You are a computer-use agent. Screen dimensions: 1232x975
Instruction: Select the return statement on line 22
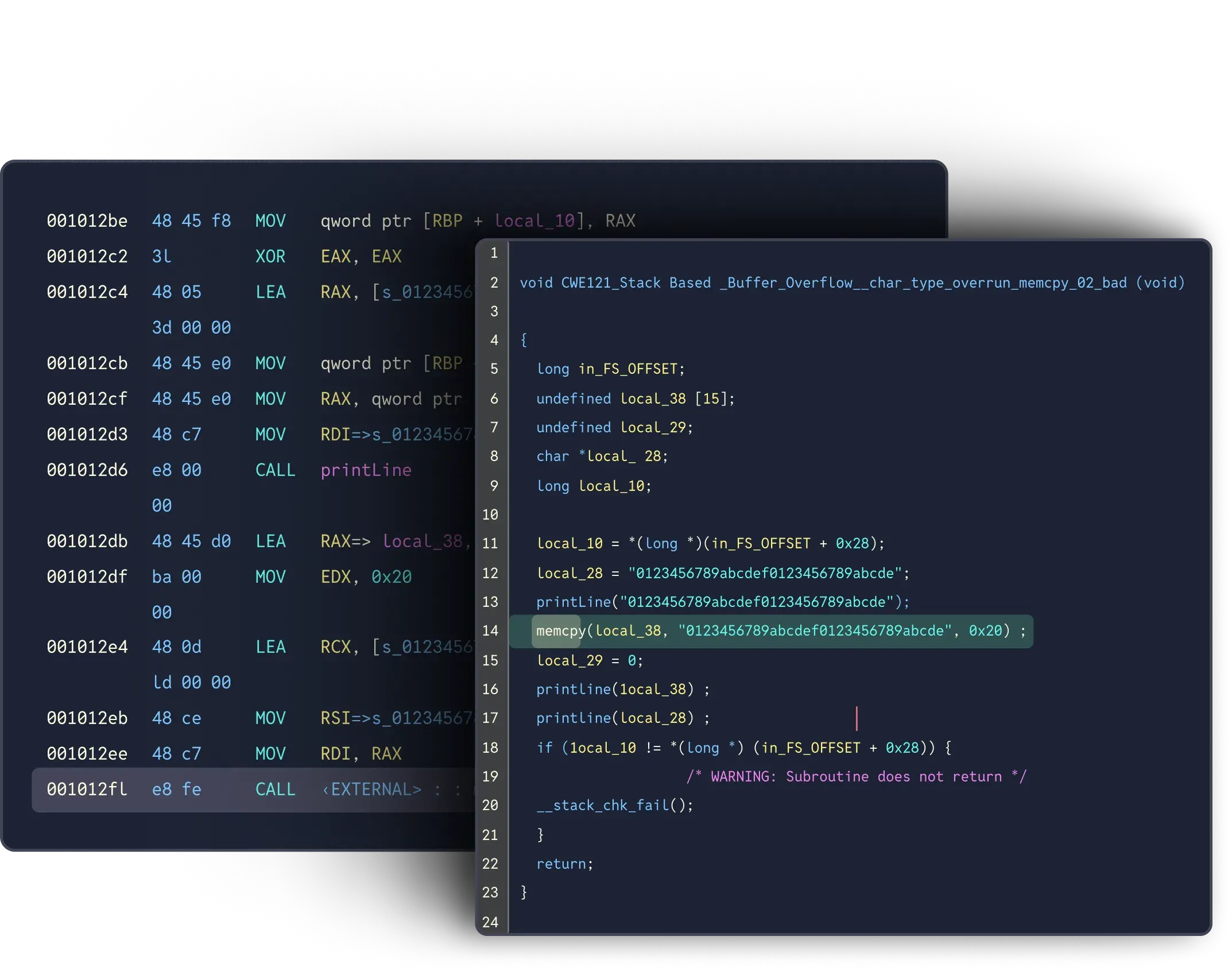point(565,864)
